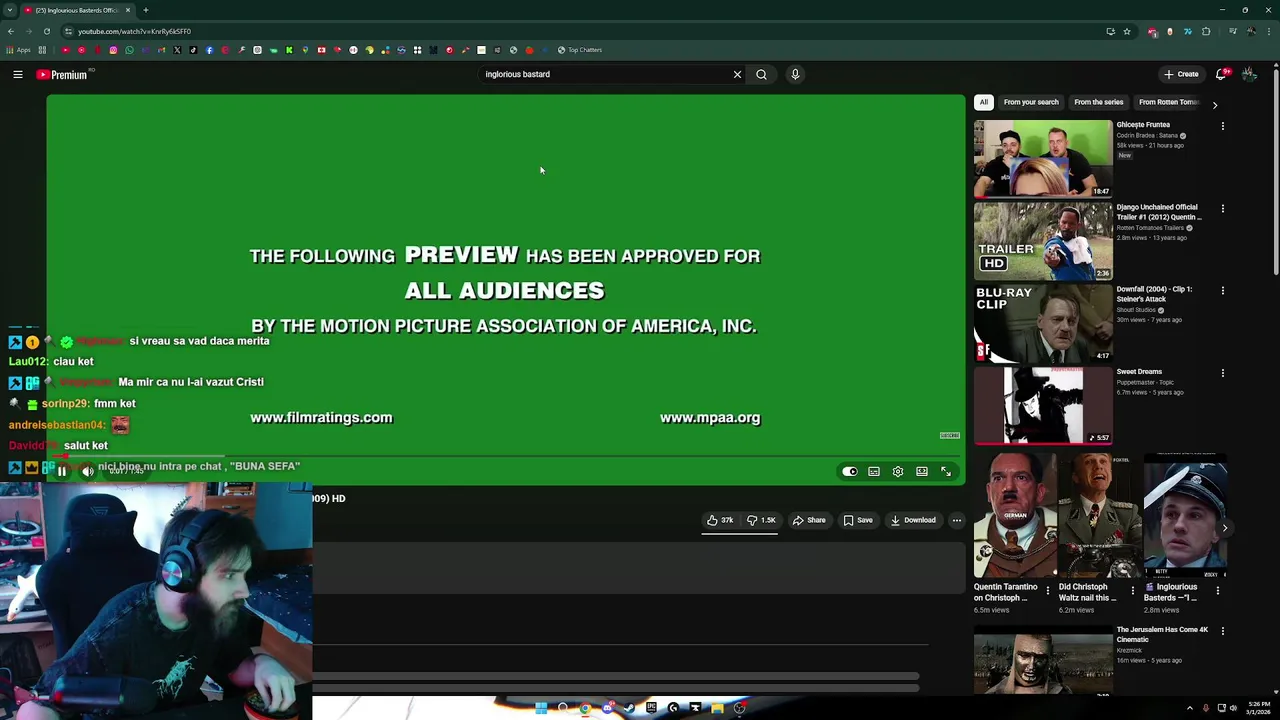Open the Chrome three-dot menu
The image size is (1280, 720).
click(1269, 31)
